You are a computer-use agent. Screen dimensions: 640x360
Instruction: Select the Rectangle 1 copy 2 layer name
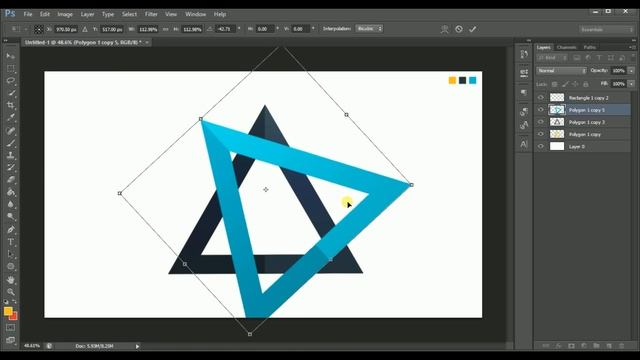(x=589, y=98)
